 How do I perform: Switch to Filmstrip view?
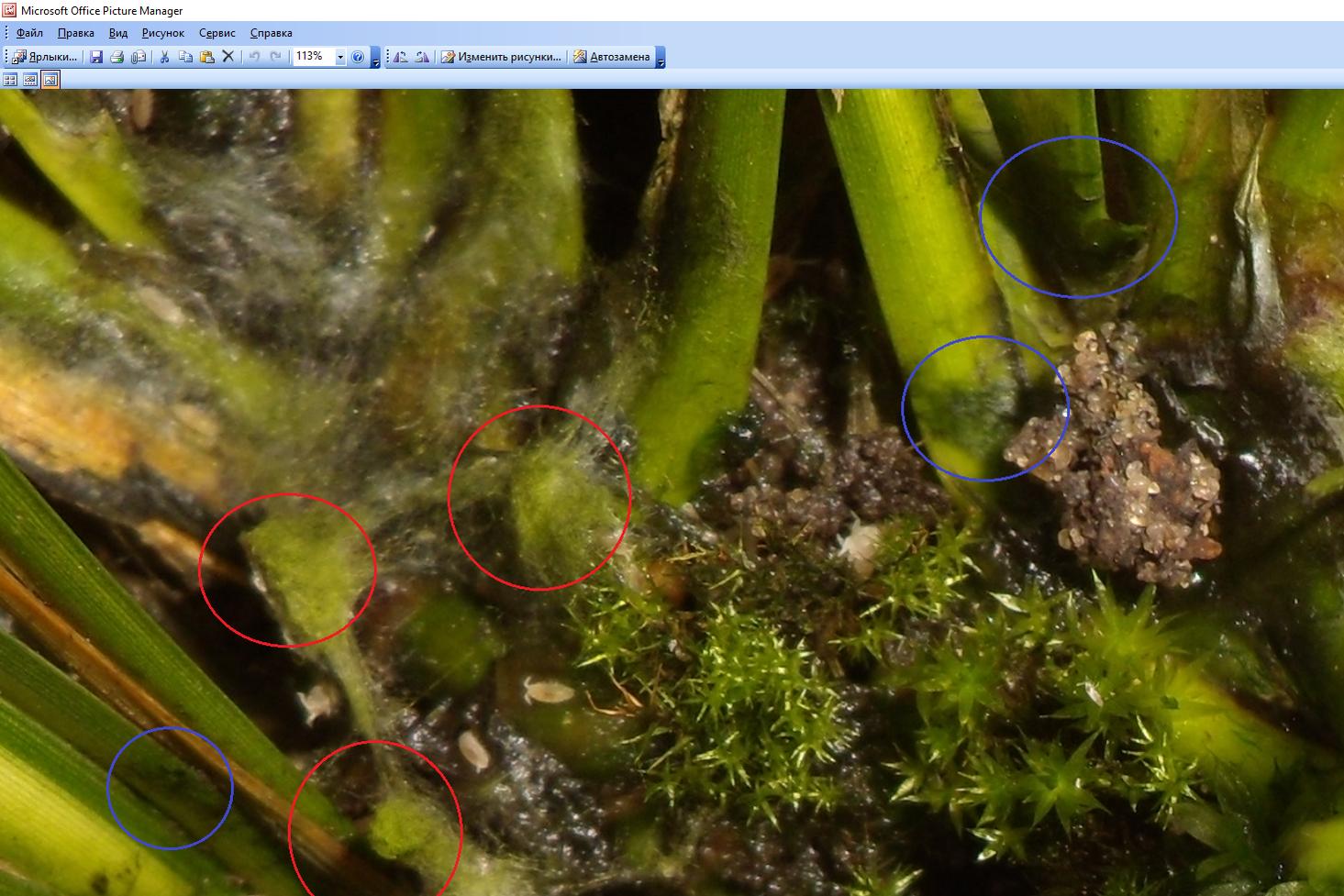tap(30, 80)
